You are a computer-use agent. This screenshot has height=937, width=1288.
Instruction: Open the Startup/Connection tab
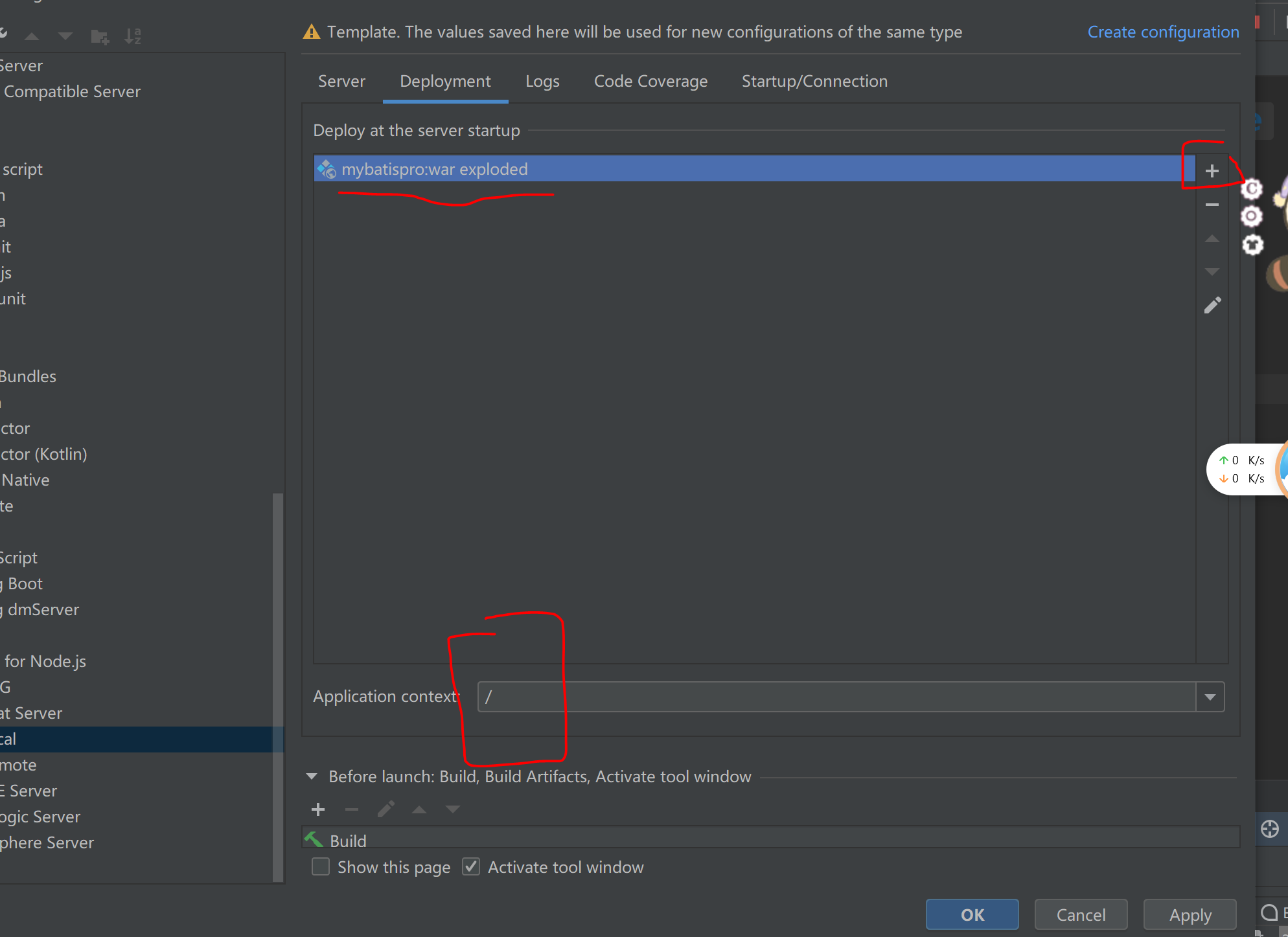pos(814,82)
